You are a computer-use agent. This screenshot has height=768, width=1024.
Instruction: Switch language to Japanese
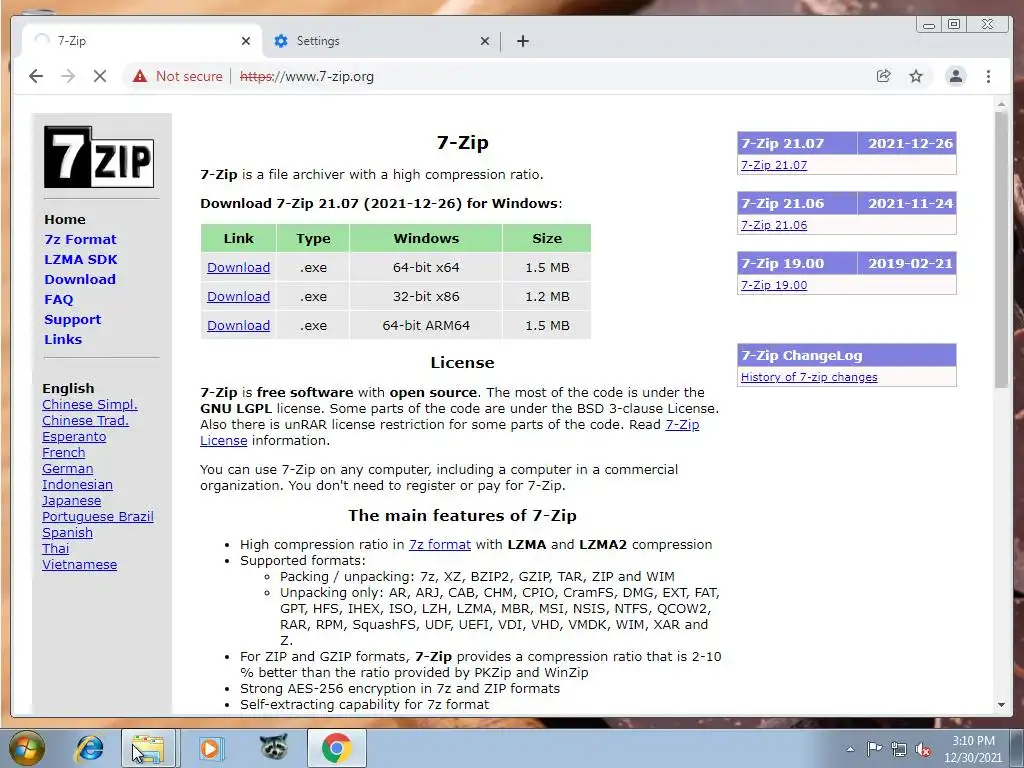coord(71,501)
